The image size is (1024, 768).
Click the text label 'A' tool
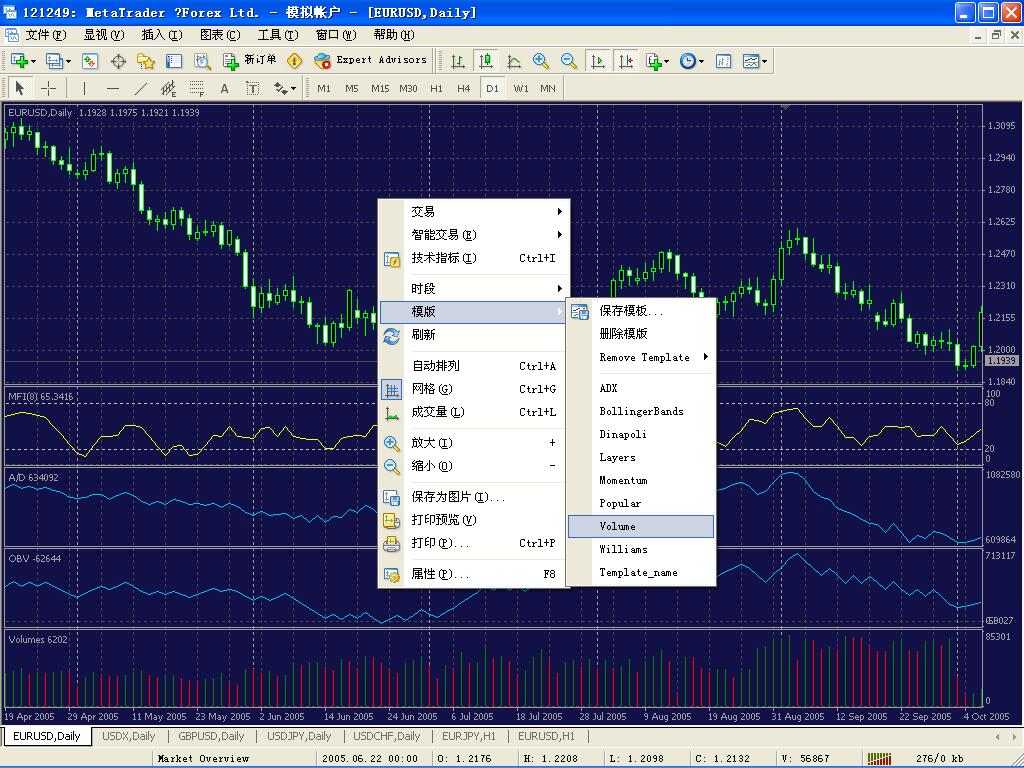coord(224,88)
